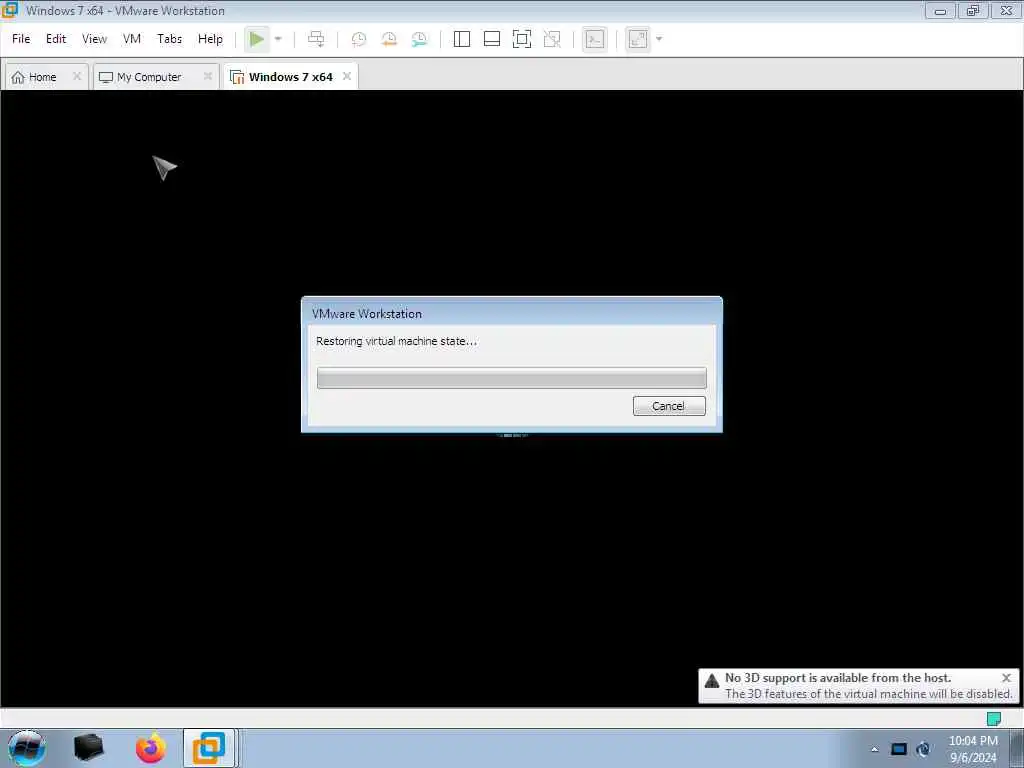The width and height of the screenshot is (1024, 768).
Task: Toggle the library sidebar view icon
Action: click(x=462, y=39)
